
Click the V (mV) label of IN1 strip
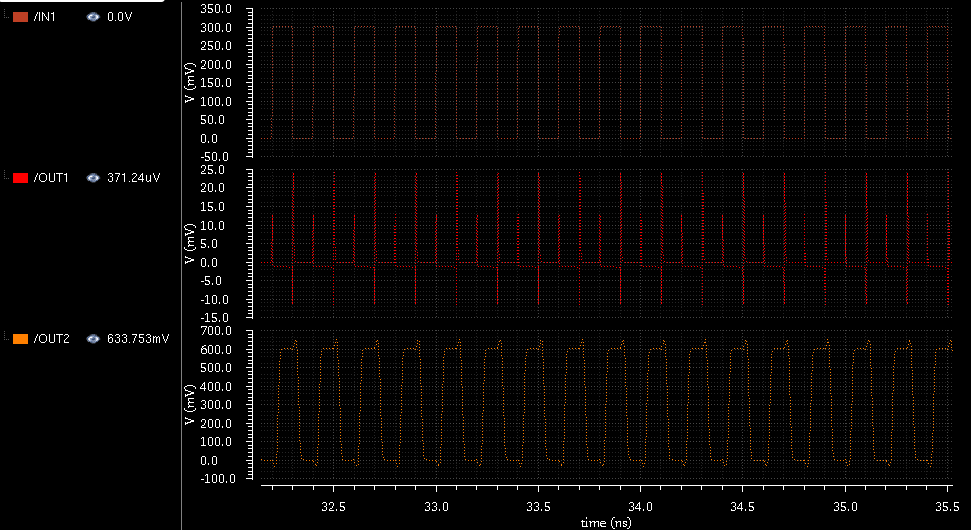(x=191, y=83)
